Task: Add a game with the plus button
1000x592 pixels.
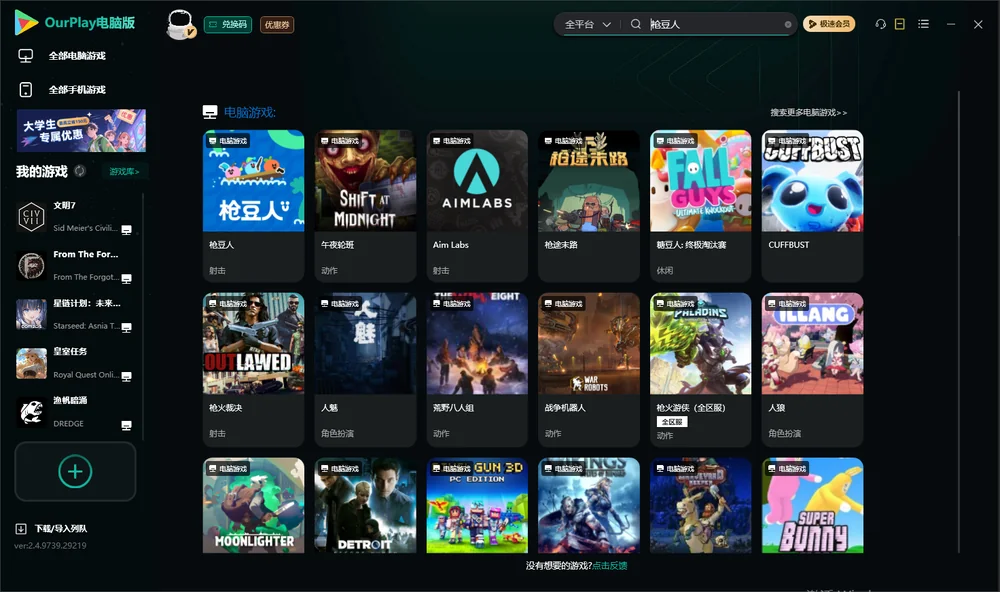Action: [x=75, y=471]
